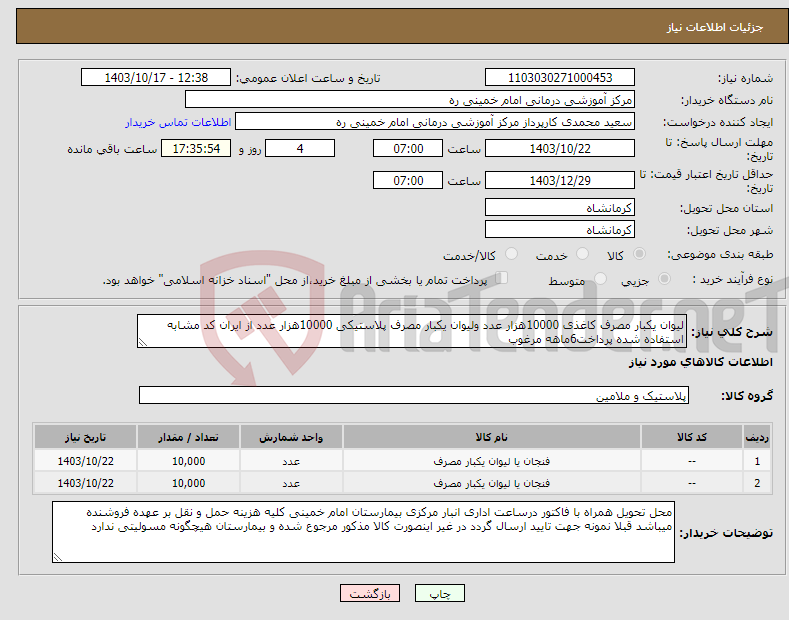Click unit عدد in row 2
Viewport: 789px width, 620px height.
tap(291, 483)
